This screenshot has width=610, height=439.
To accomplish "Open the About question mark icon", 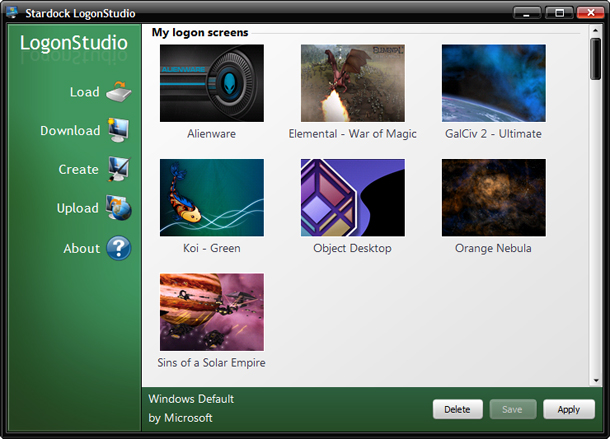I will (119, 248).
